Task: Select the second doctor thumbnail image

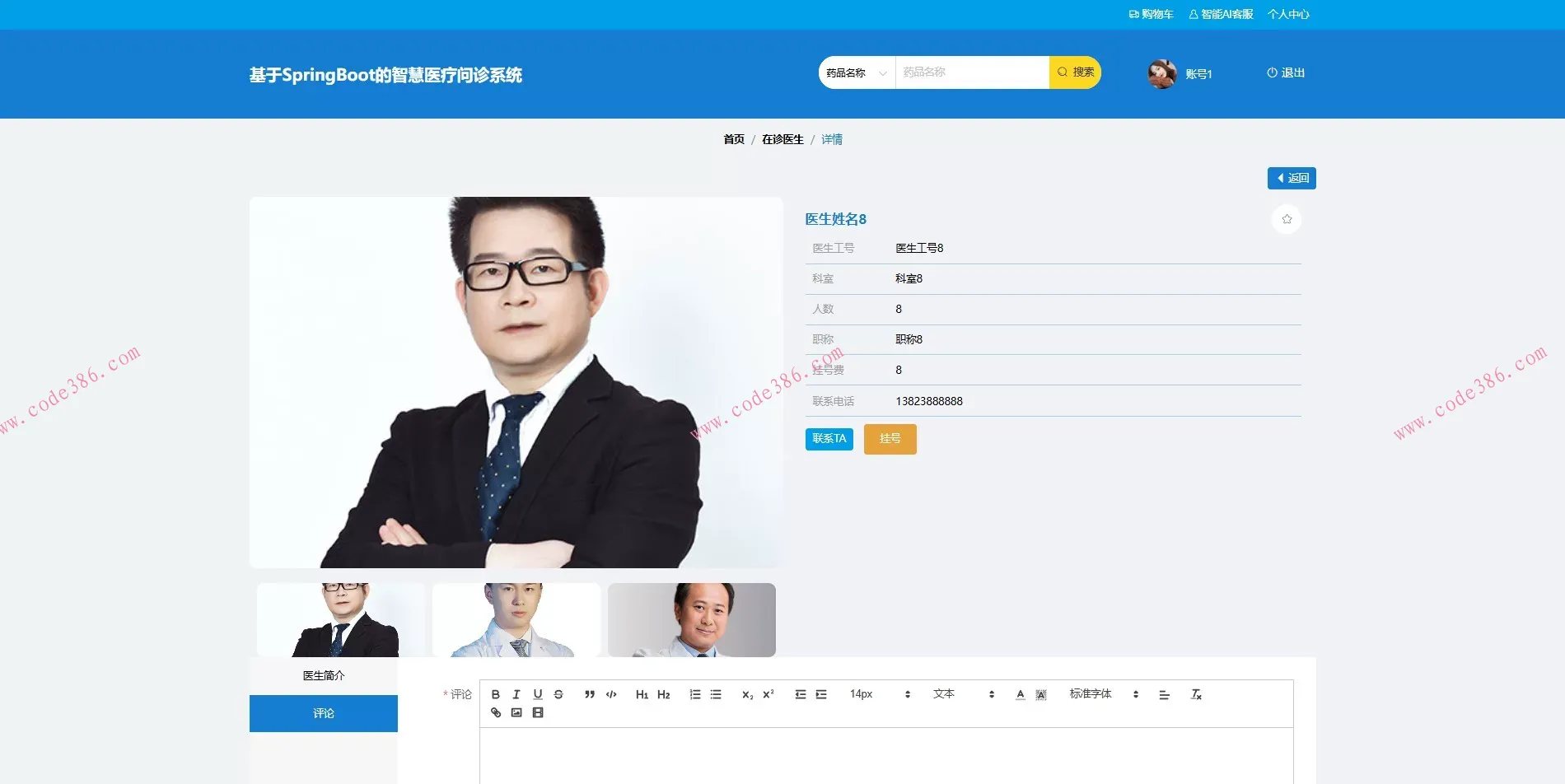Action: (516, 620)
